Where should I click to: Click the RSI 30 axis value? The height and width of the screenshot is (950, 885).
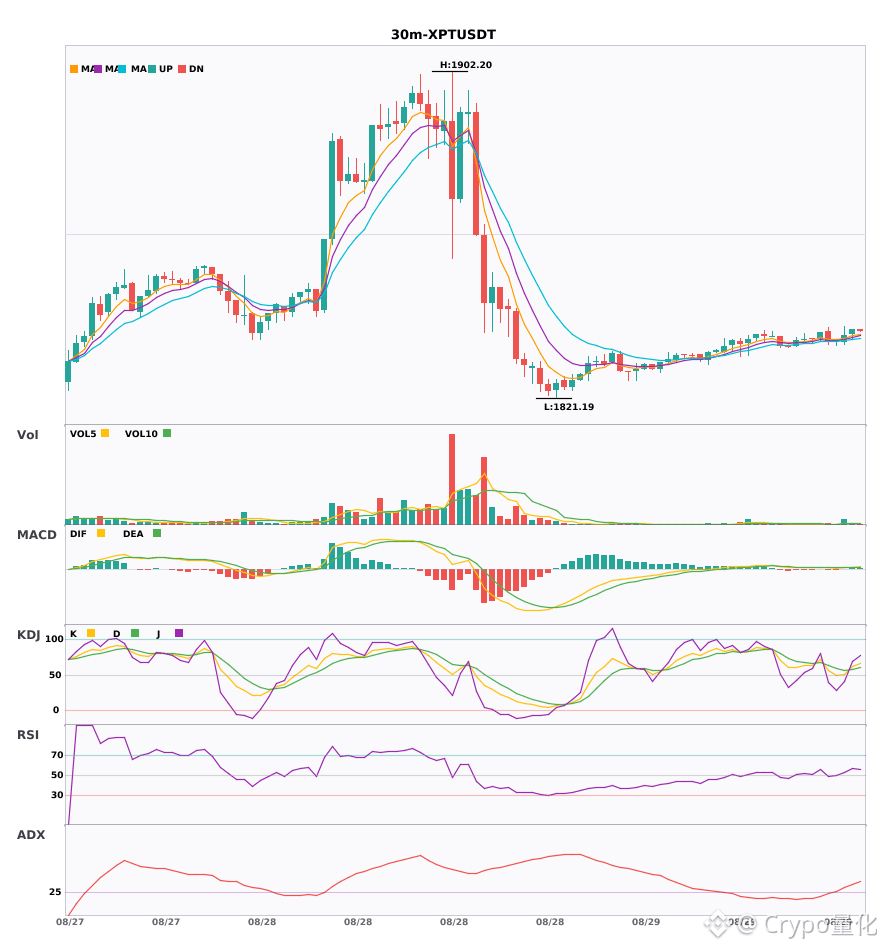pyautogui.click(x=58, y=795)
